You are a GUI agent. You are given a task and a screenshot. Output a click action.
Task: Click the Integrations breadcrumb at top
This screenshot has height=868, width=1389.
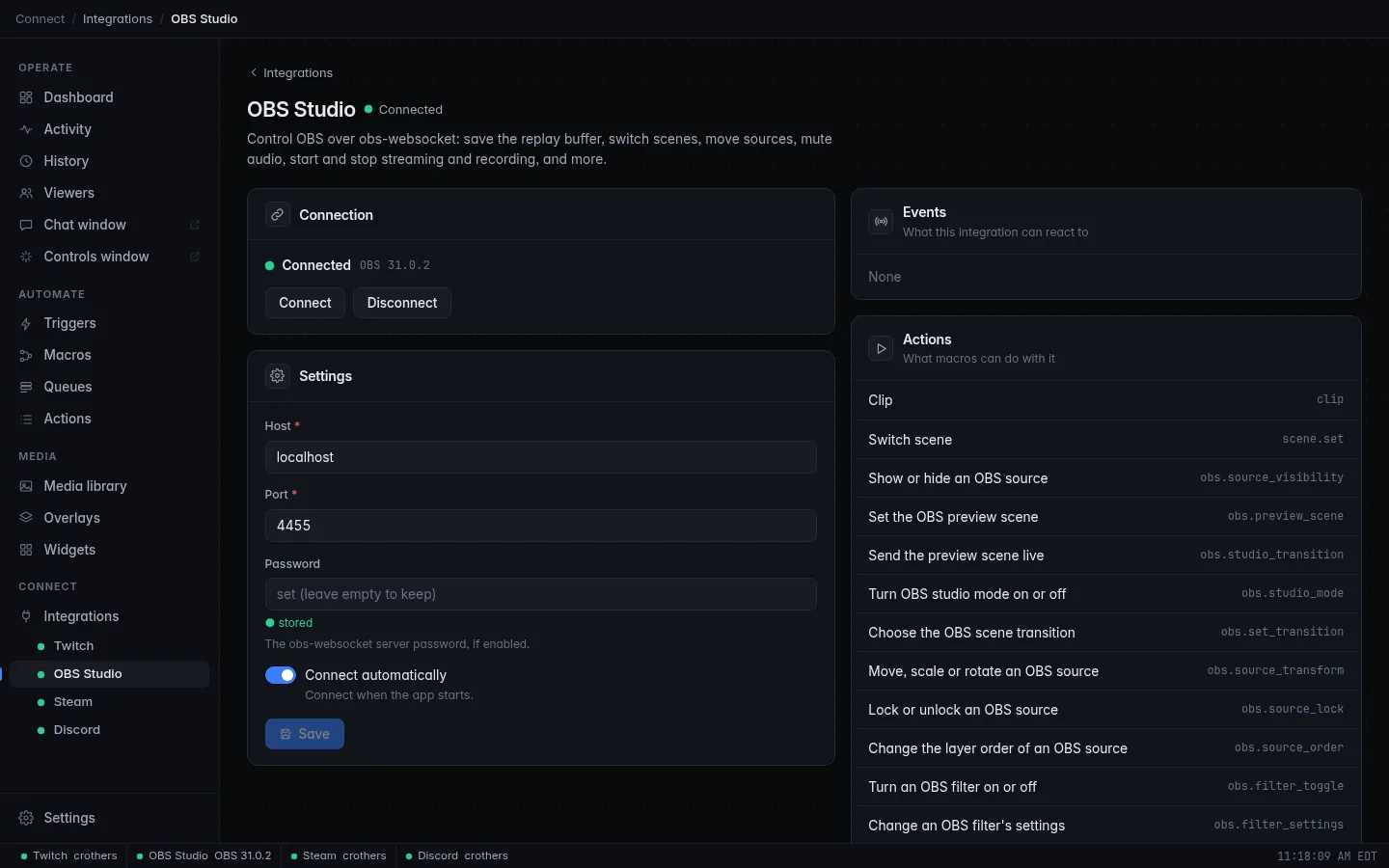[x=118, y=19]
